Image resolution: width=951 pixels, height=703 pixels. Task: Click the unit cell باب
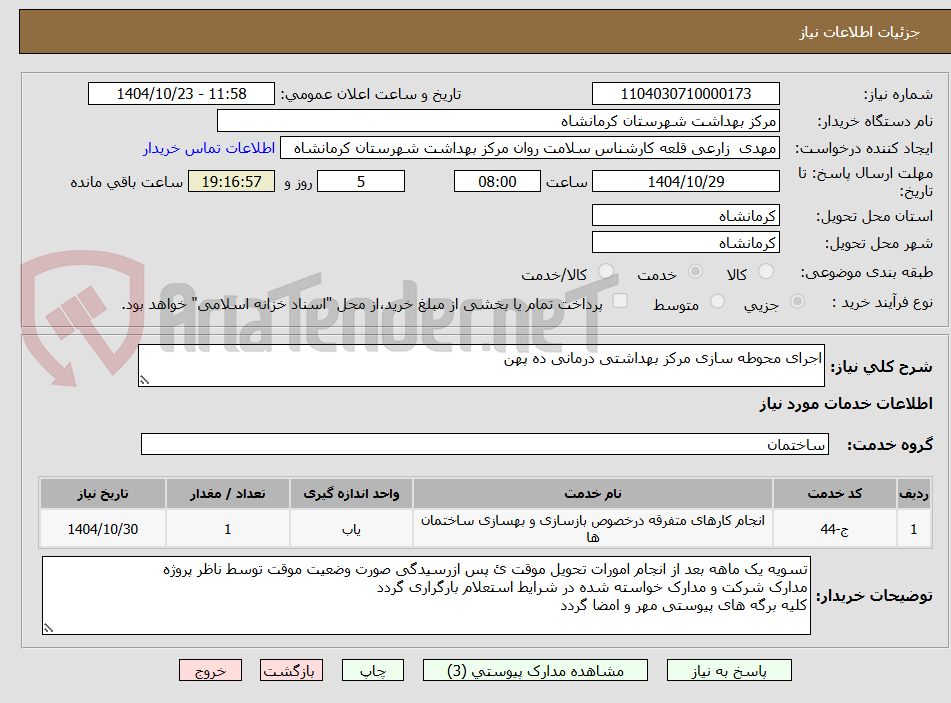point(351,529)
